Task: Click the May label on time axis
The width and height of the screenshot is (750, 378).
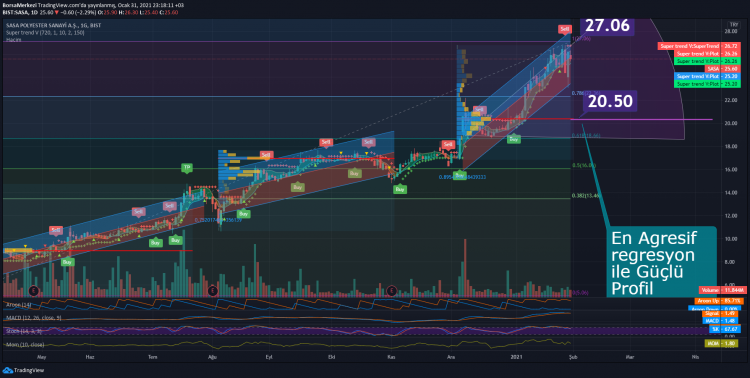Action: point(41,357)
